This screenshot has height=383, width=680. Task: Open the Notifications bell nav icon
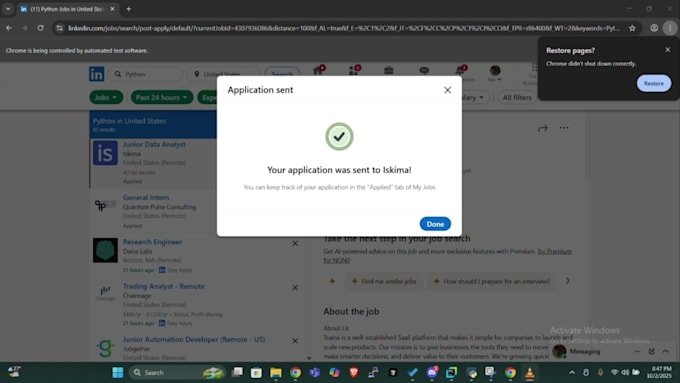coord(460,70)
